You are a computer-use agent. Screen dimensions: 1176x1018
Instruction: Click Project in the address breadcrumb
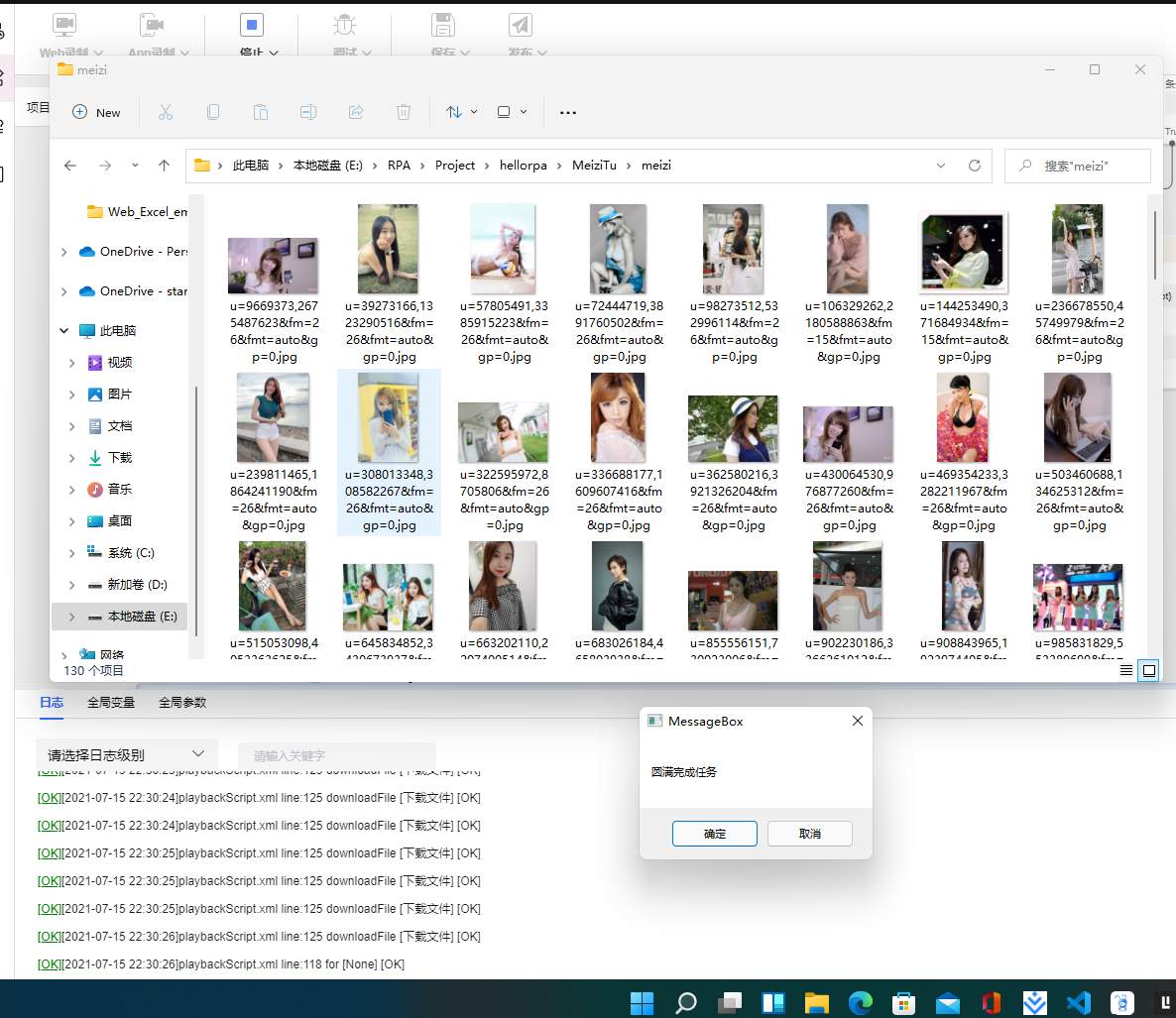(x=454, y=166)
